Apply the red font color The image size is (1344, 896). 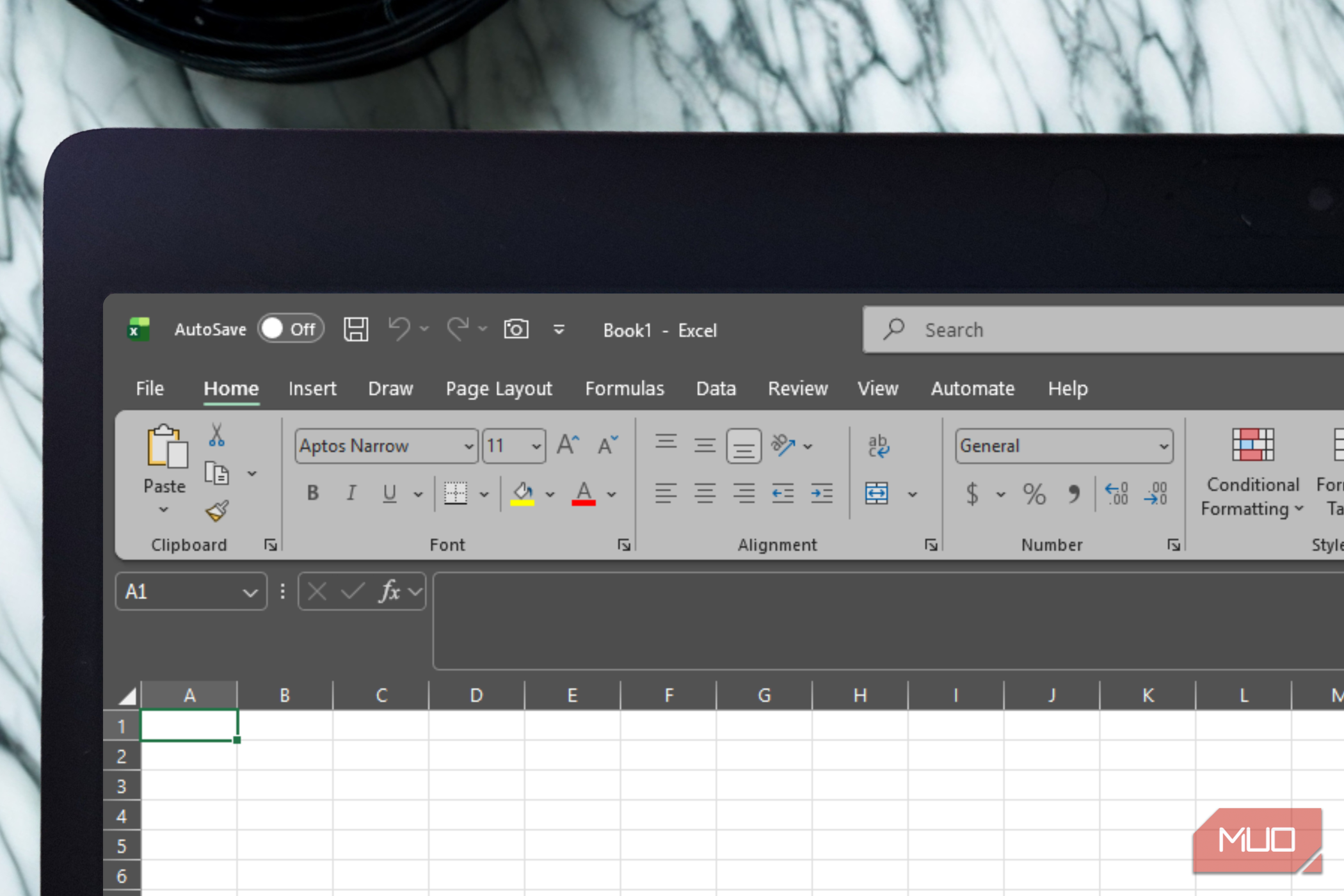coord(584,493)
